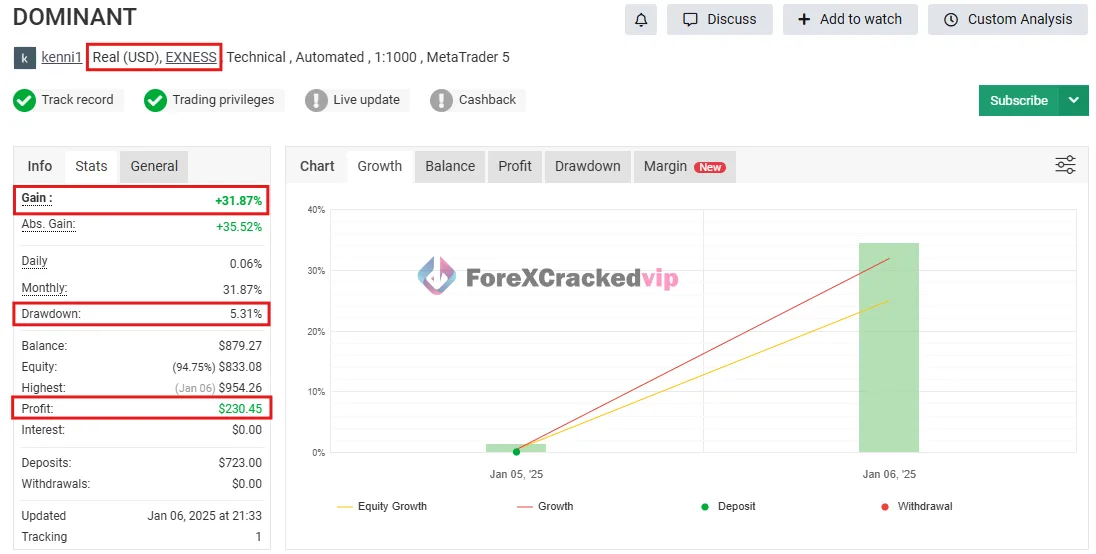
Task: Expand the Subscribe dropdown arrow
Action: click(x=1074, y=101)
